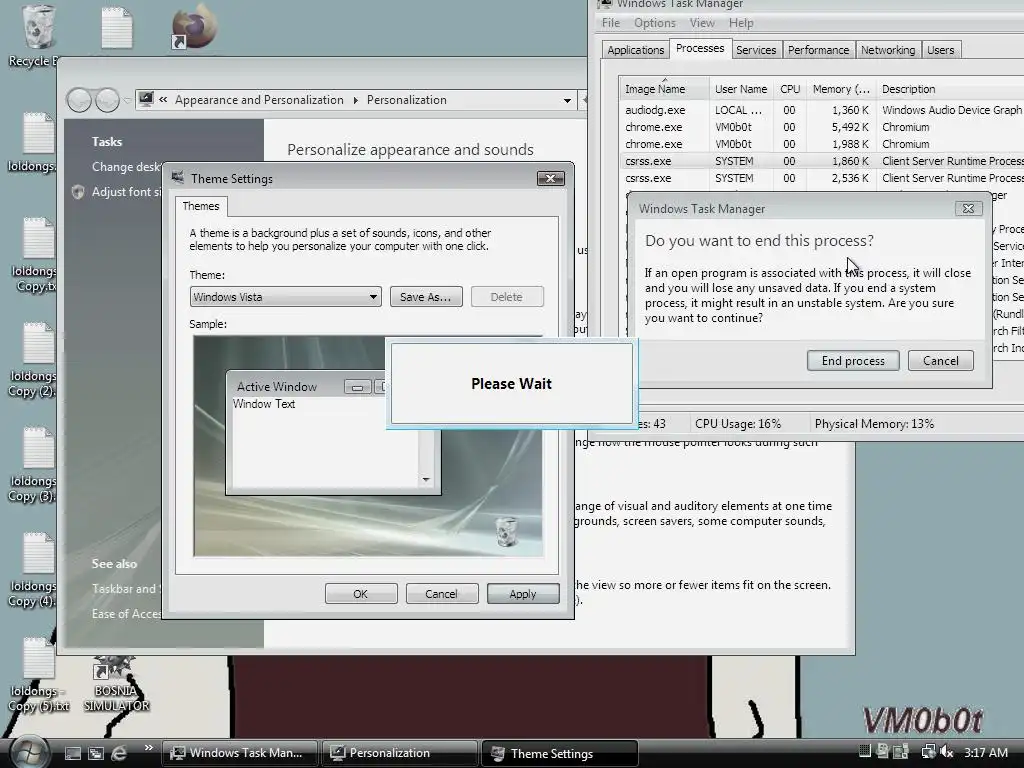This screenshot has width=1024, height=768.
Task: Open the Help menu in Task Manager
Action: tap(741, 23)
